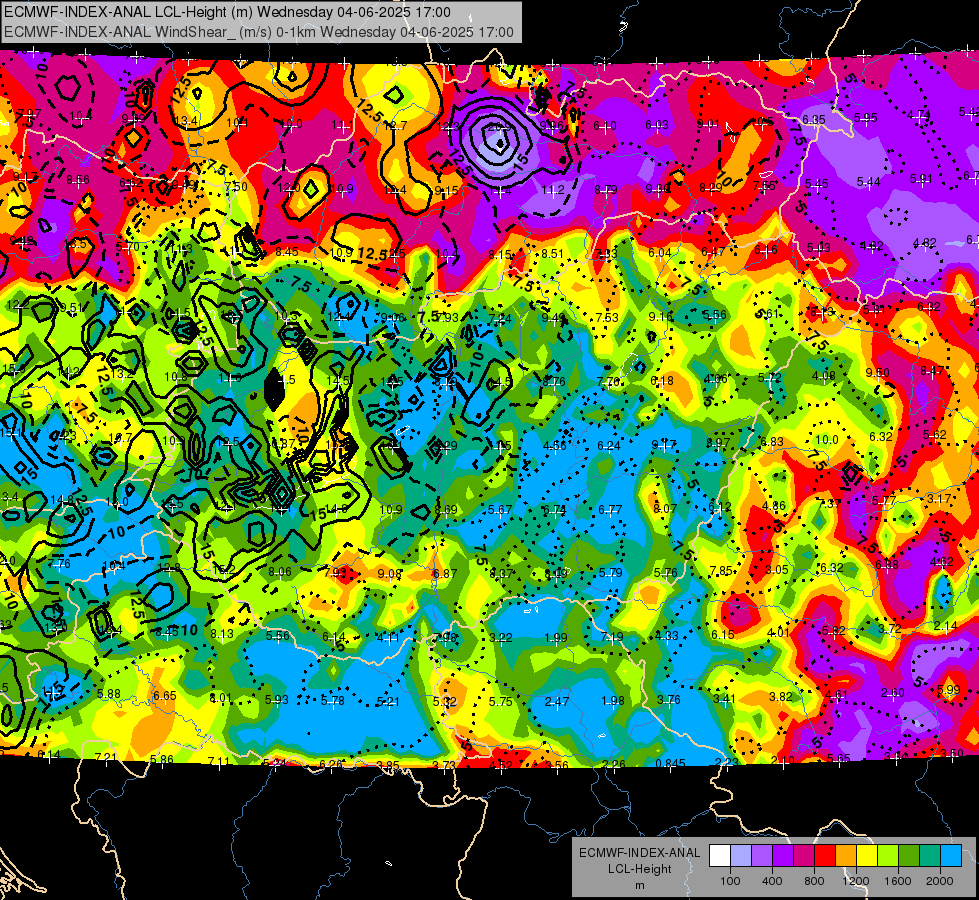This screenshot has width=979, height=900.
Task: Click the wind shear value 6.35
Action: coord(814,119)
